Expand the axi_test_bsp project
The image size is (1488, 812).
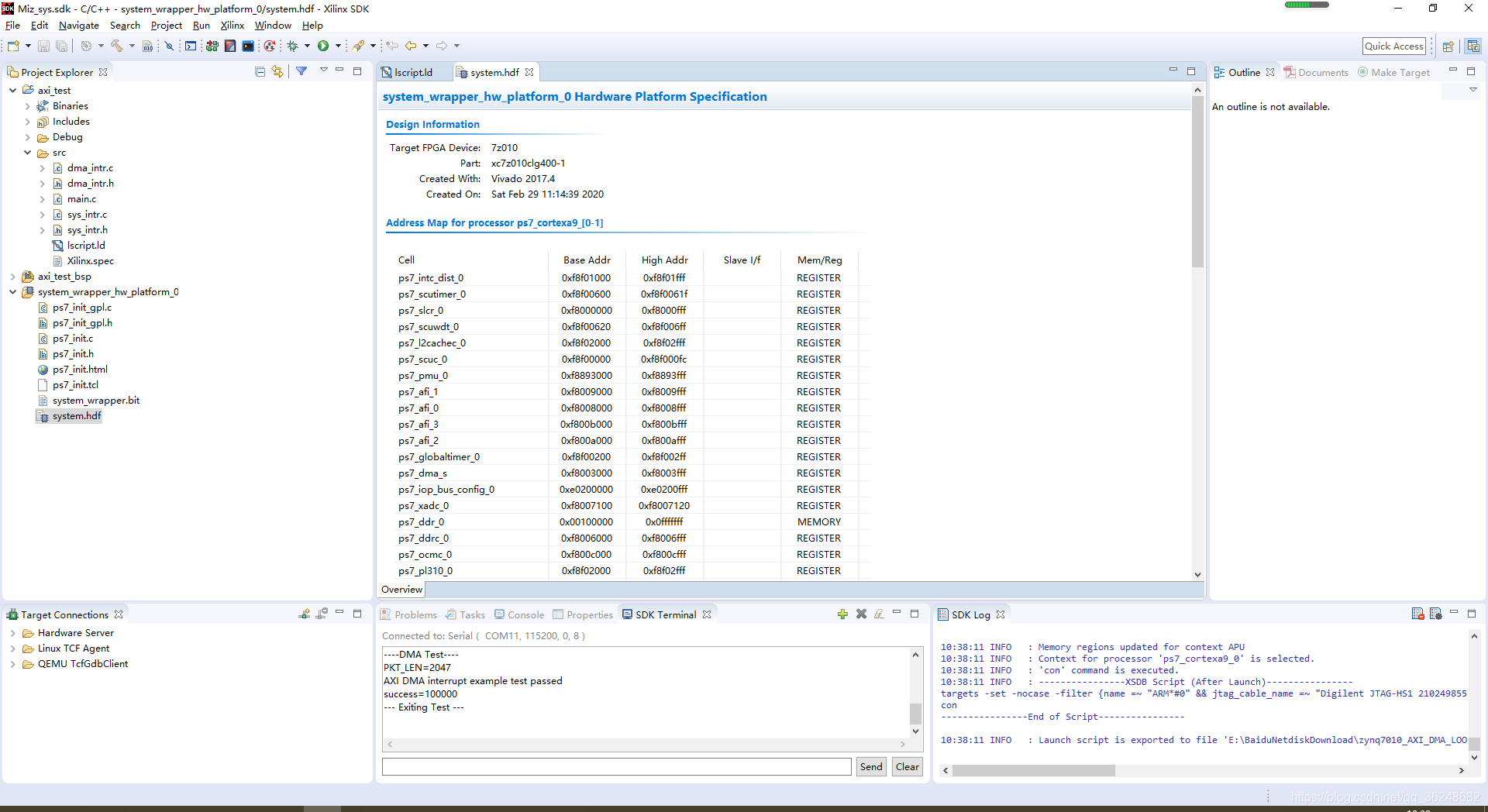pyautogui.click(x=13, y=277)
